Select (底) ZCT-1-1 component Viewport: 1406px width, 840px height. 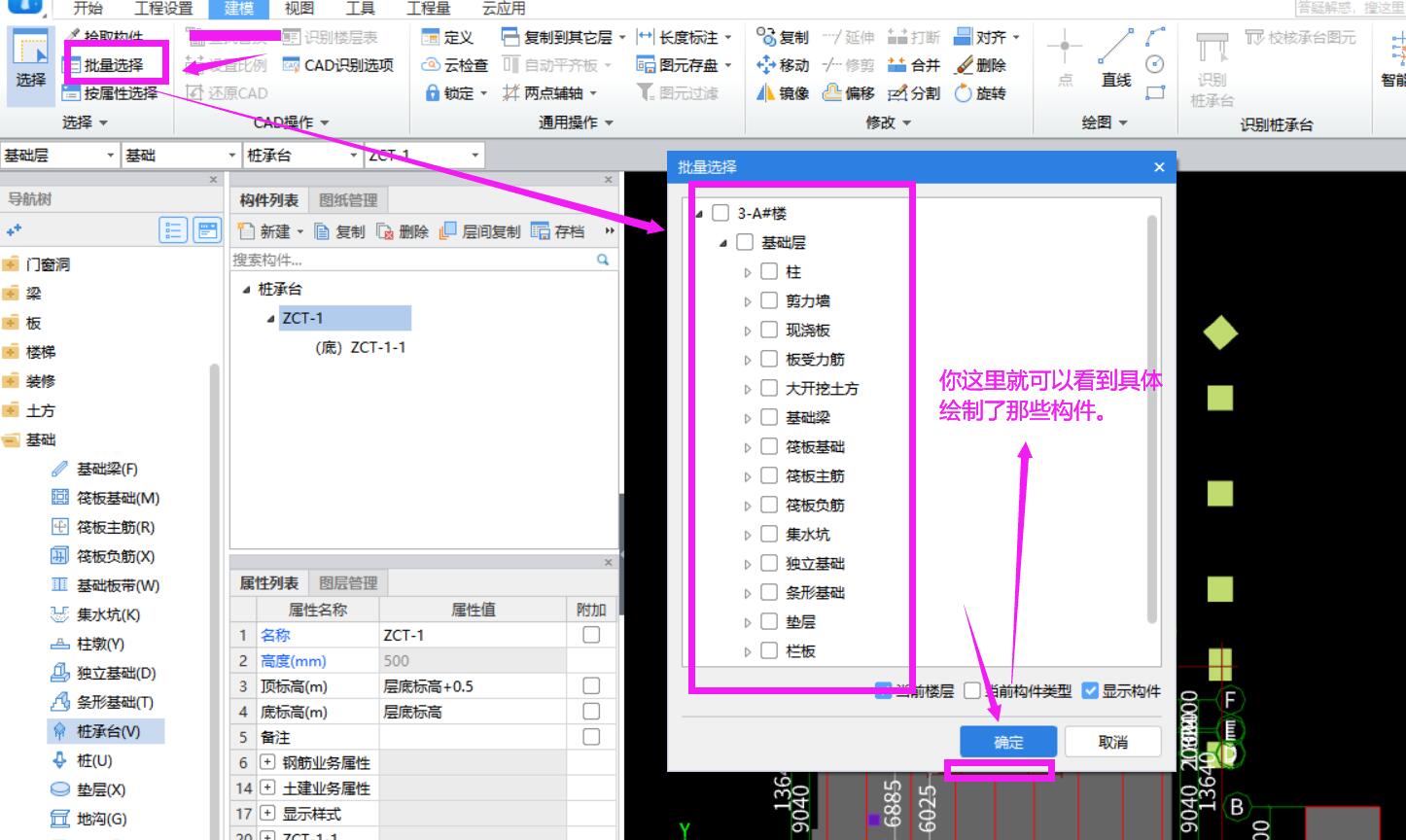(360, 347)
